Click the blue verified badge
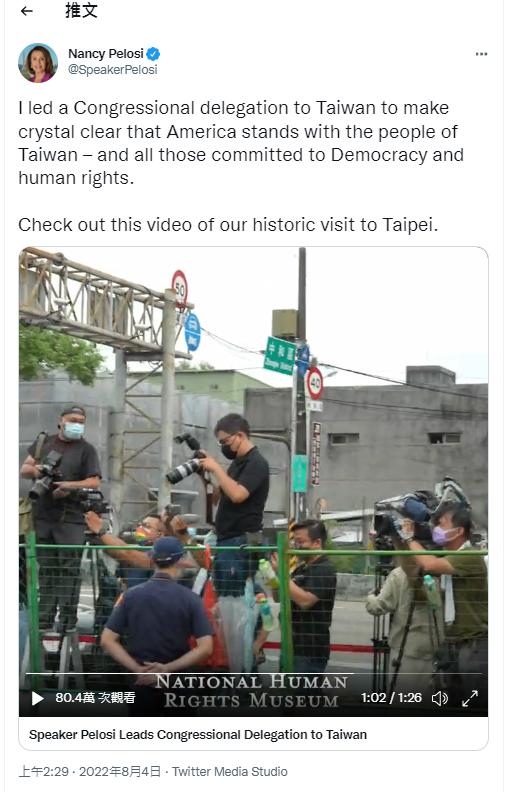Viewport: 518px width, 792px height. point(153,54)
